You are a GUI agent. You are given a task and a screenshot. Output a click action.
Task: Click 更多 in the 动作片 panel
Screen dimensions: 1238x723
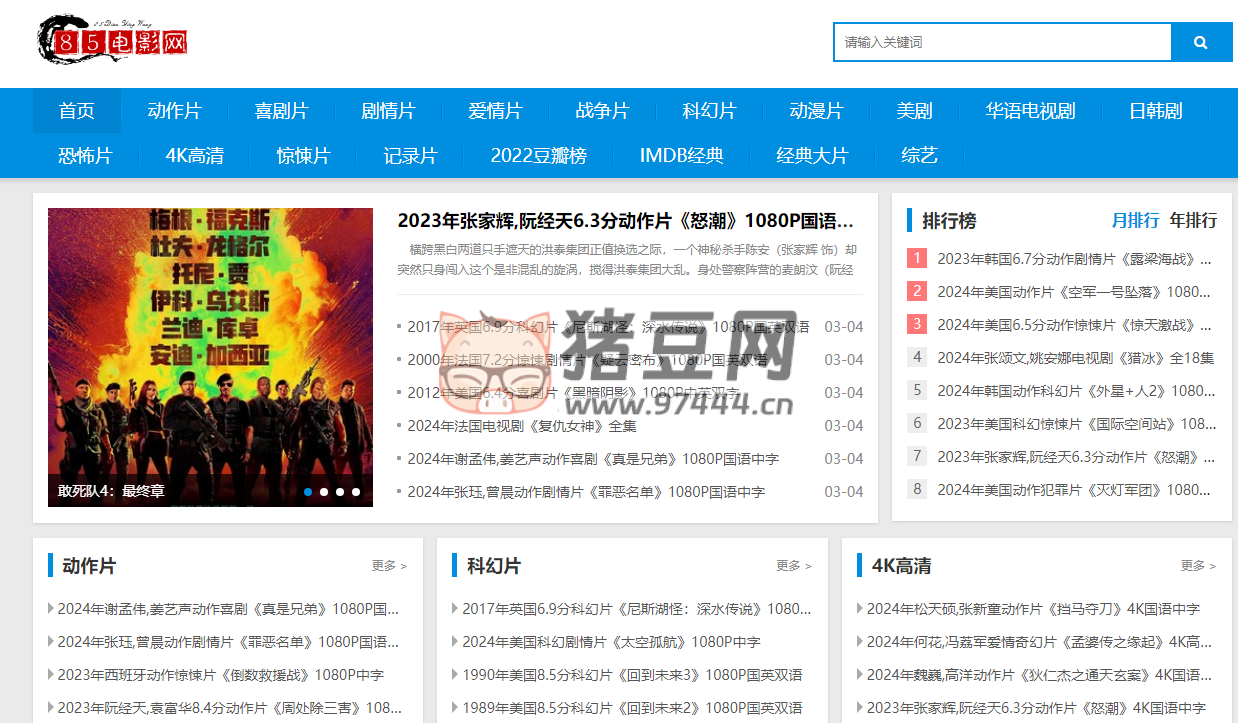pos(389,566)
